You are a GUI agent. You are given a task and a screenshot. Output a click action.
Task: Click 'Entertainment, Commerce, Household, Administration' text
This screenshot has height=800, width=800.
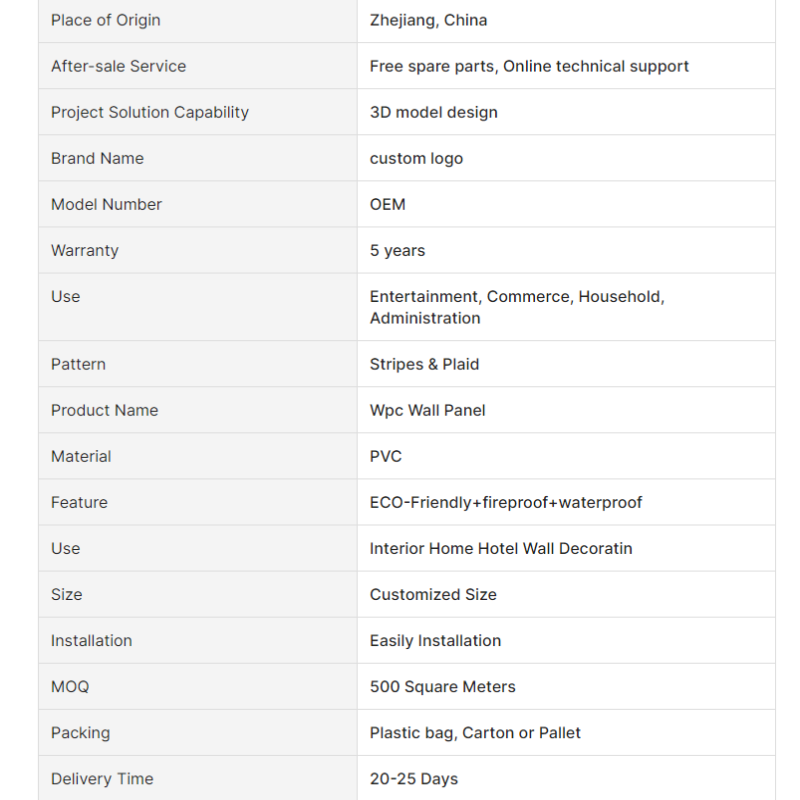(x=517, y=307)
